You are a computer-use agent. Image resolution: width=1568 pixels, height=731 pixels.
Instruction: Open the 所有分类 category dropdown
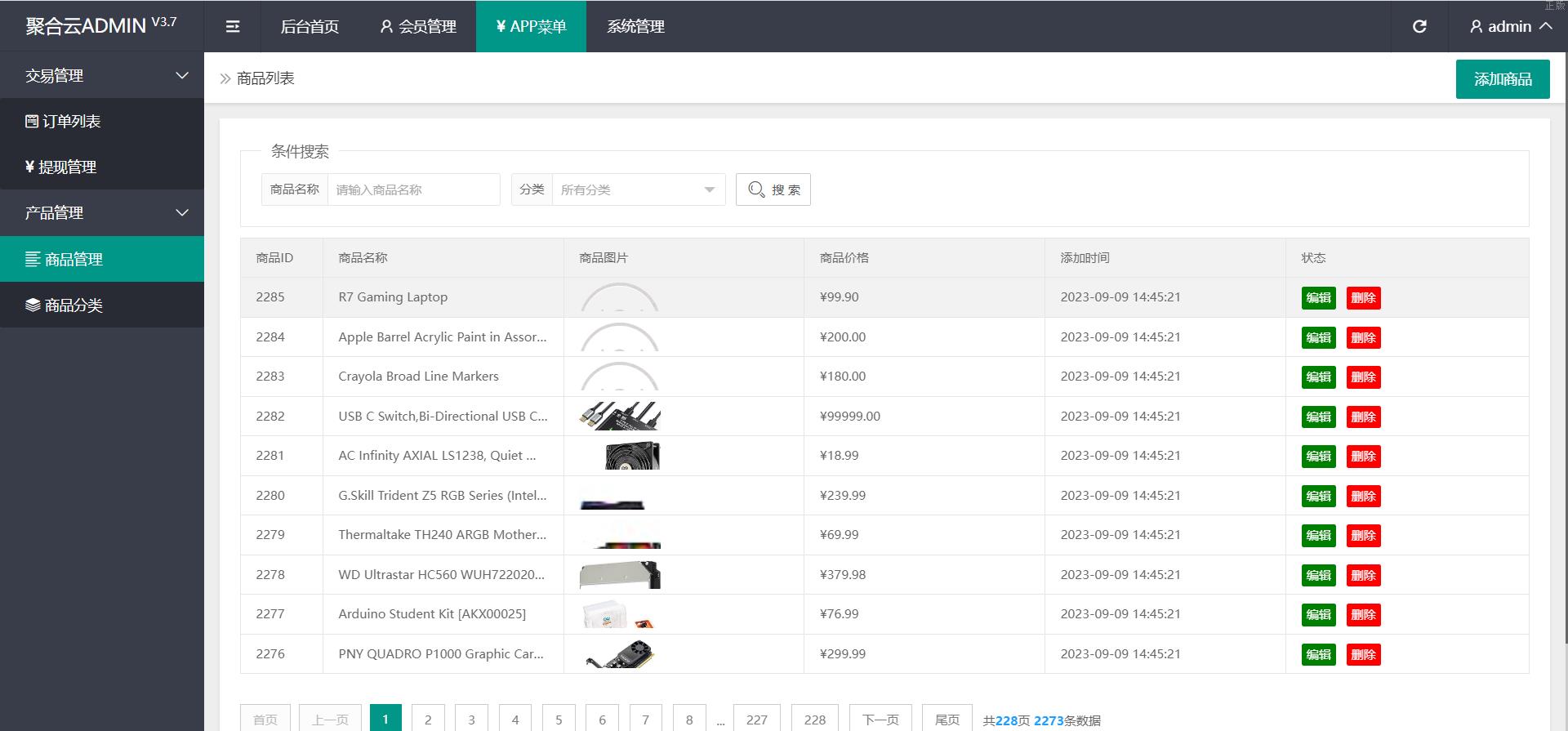638,189
